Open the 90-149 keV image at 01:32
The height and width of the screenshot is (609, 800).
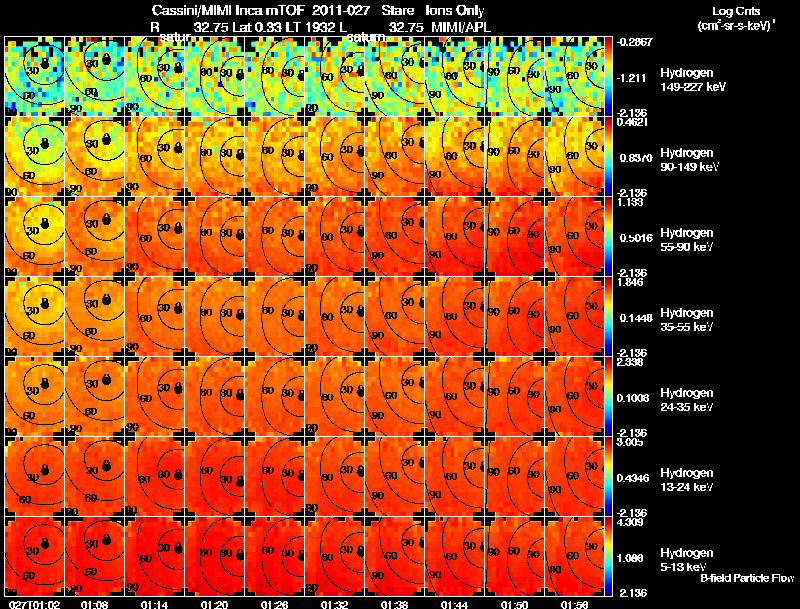click(x=334, y=156)
